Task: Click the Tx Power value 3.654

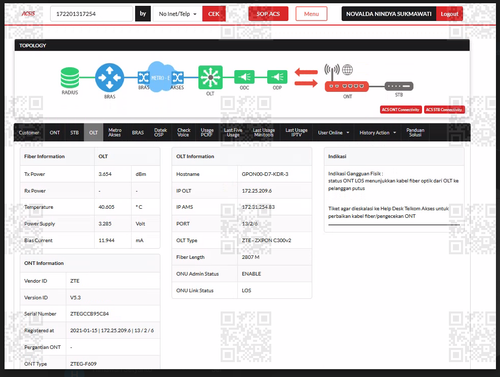Action: [105, 174]
